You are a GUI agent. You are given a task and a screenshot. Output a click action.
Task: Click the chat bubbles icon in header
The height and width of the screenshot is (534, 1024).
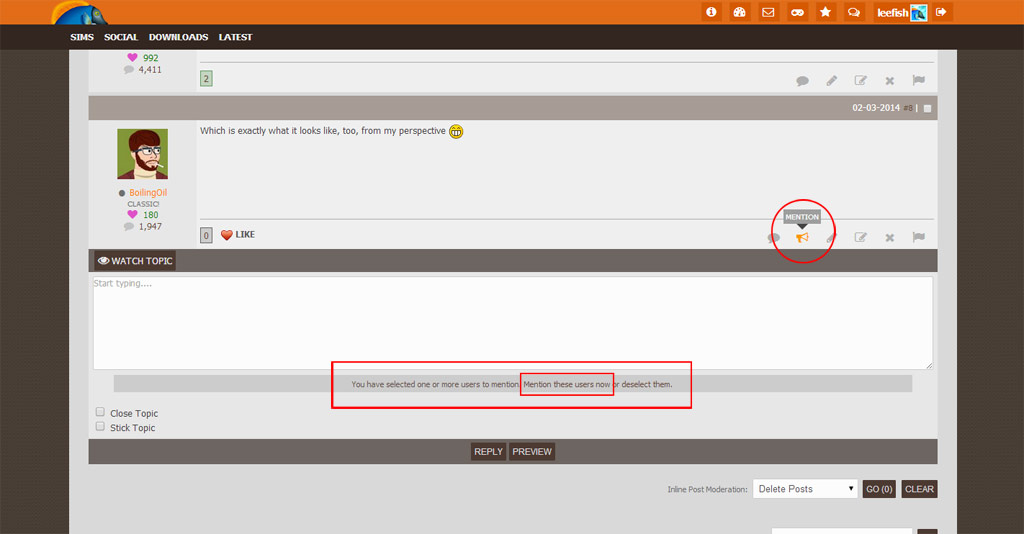click(854, 12)
